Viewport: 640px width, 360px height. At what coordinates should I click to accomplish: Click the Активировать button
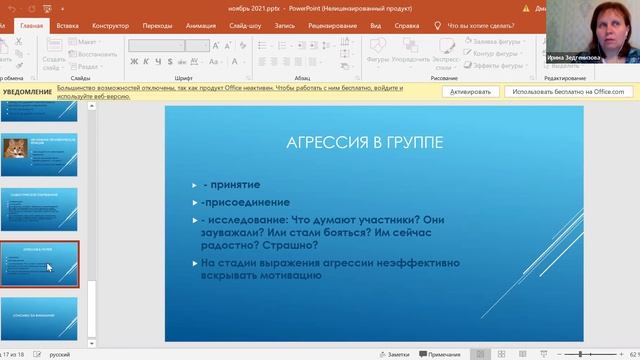pyautogui.click(x=471, y=92)
